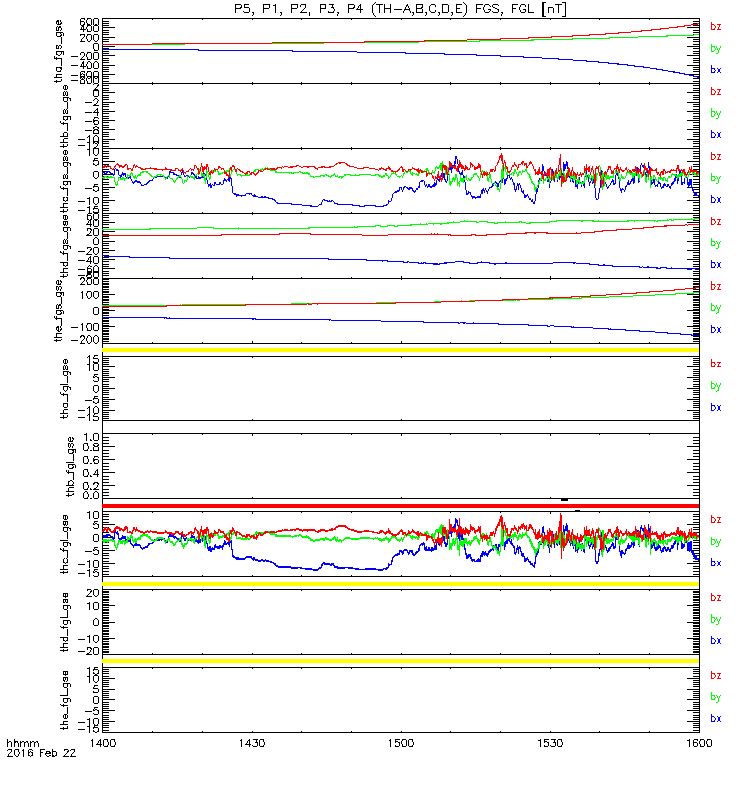Image resolution: width=750 pixels, height=800 pixels.
Task: Click the thb_fgs_gse axis label
Action: tap(65, 116)
